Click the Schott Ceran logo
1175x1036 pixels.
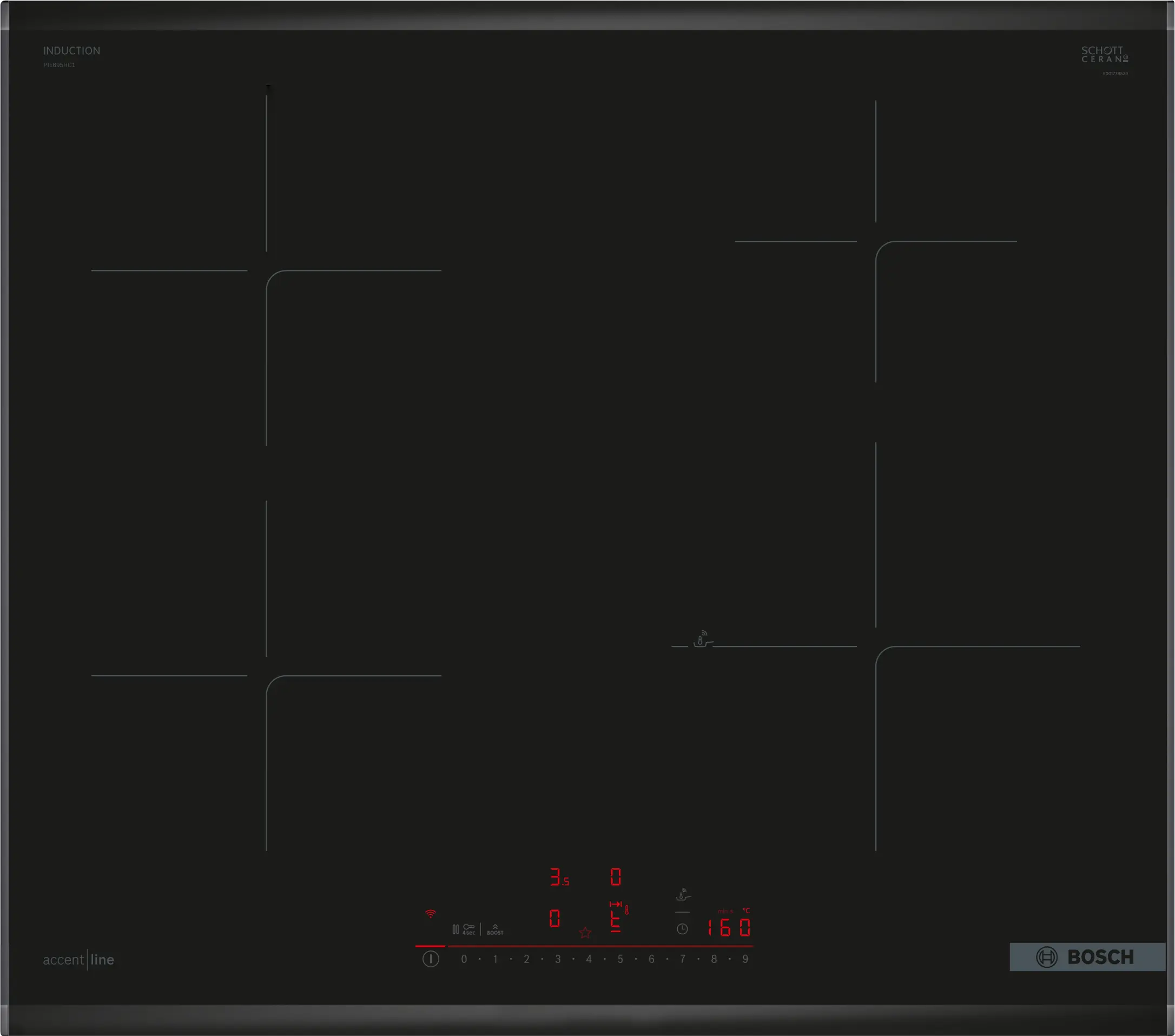coord(1104,55)
